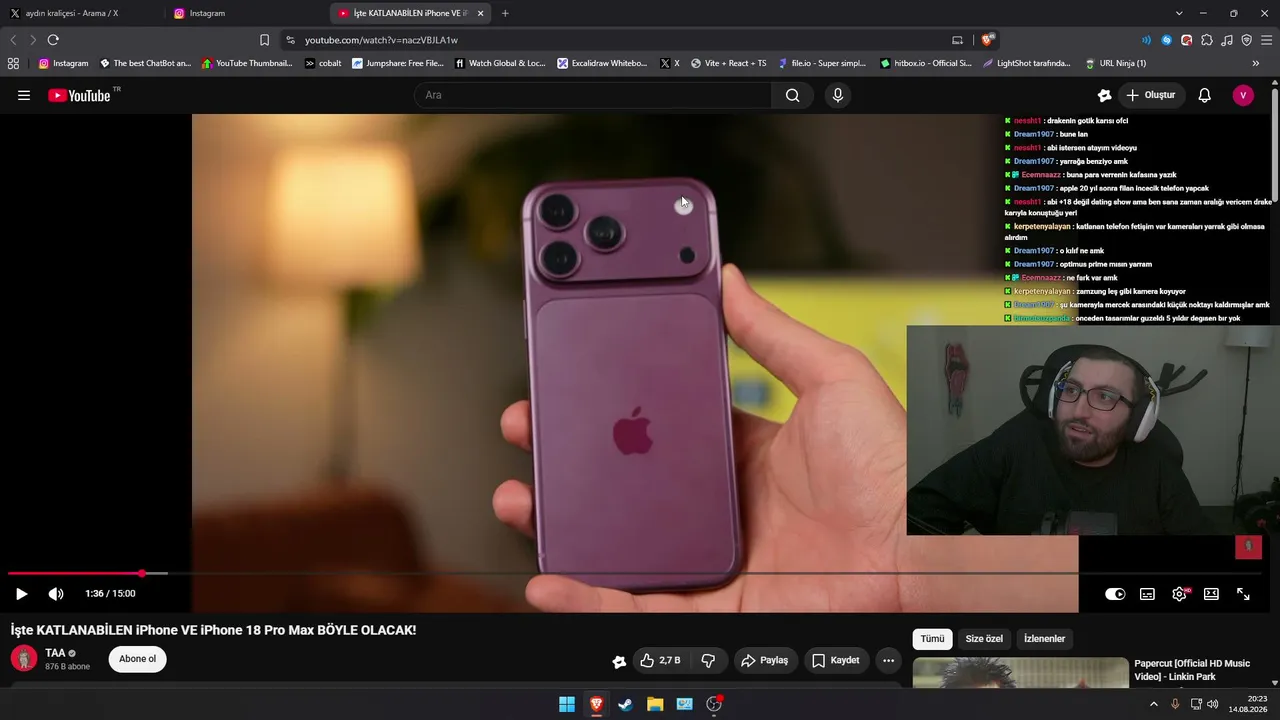Open the bookmarks apps grid icon

tap(13, 63)
